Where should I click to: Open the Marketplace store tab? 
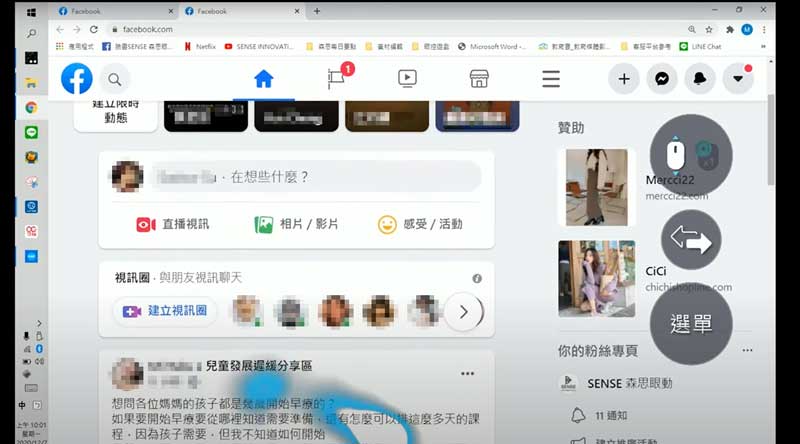pos(479,79)
